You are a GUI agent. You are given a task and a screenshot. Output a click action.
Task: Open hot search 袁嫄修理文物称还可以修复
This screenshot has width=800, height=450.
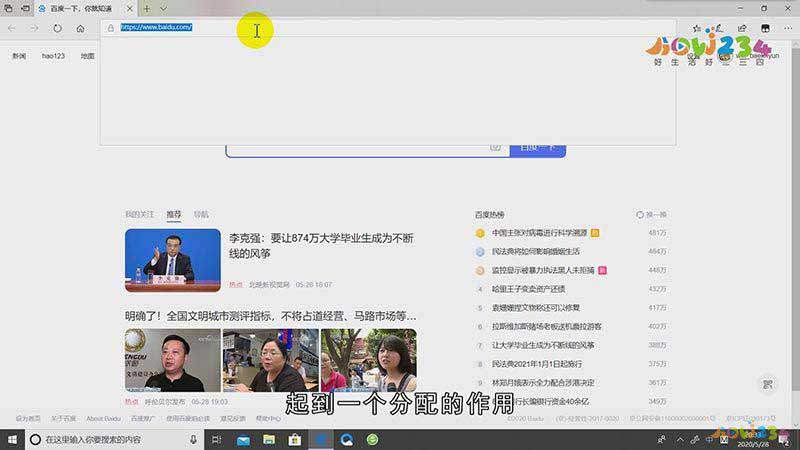click(x=536, y=308)
